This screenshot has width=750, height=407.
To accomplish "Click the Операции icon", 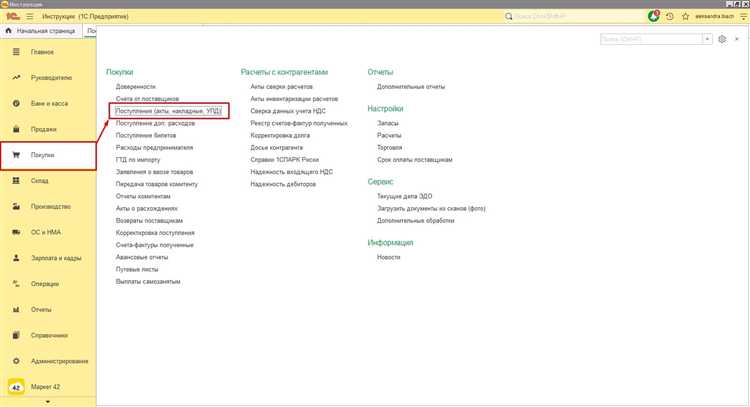I will point(16,284).
